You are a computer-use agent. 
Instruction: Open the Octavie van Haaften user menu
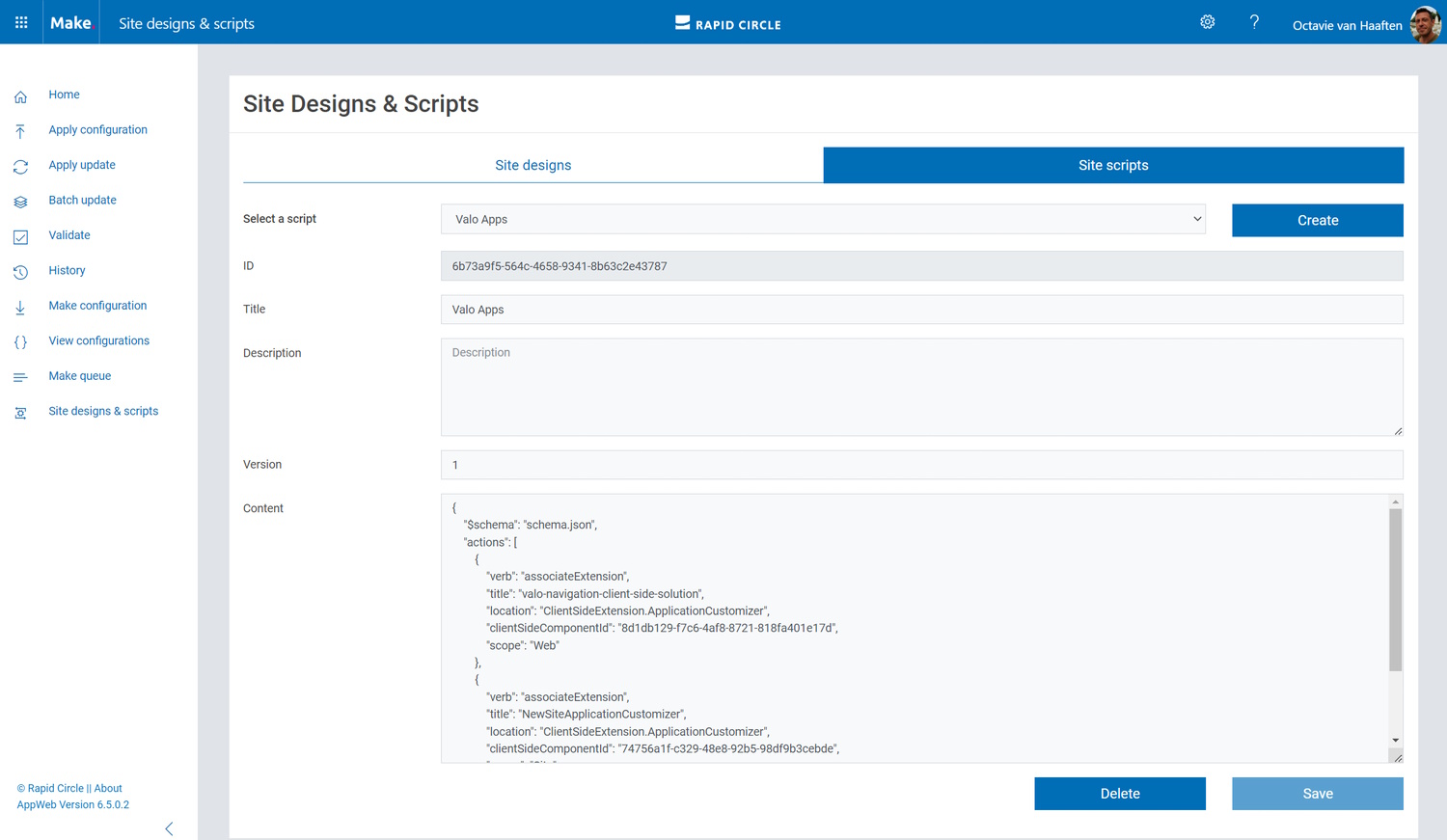point(1364,24)
